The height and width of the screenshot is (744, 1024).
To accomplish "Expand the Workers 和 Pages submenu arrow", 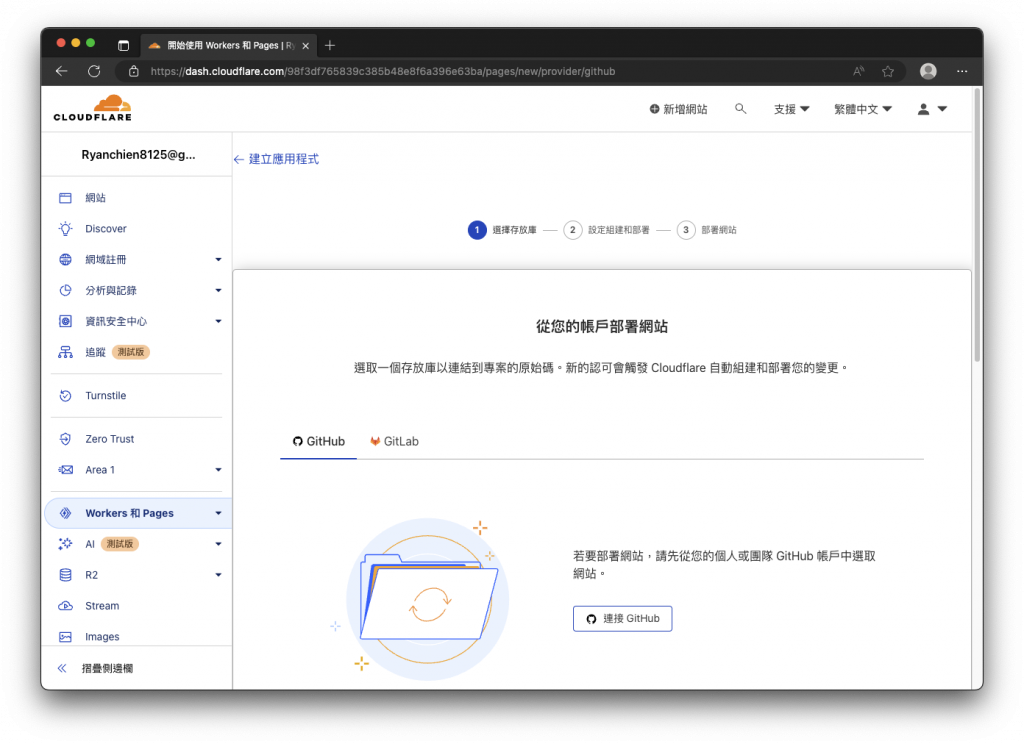I will pyautogui.click(x=218, y=513).
